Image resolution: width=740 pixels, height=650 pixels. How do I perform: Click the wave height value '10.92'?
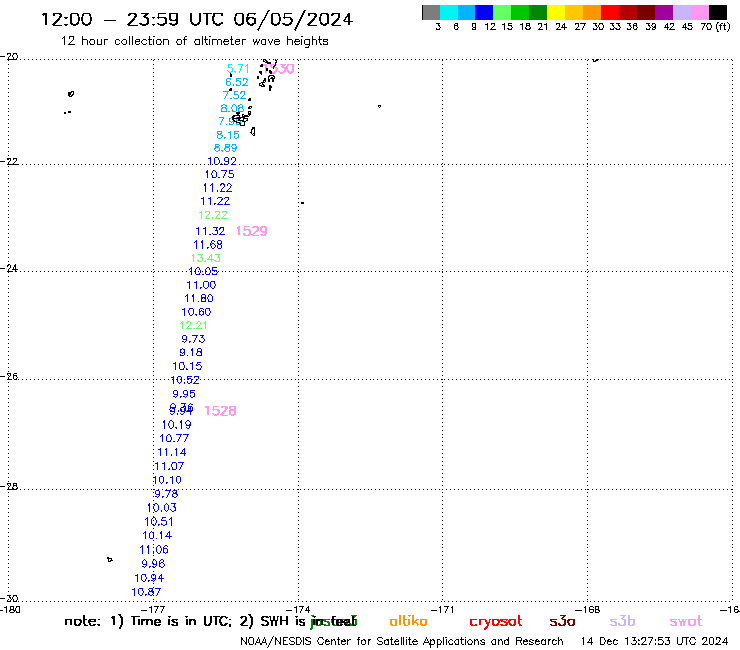tap(222, 161)
